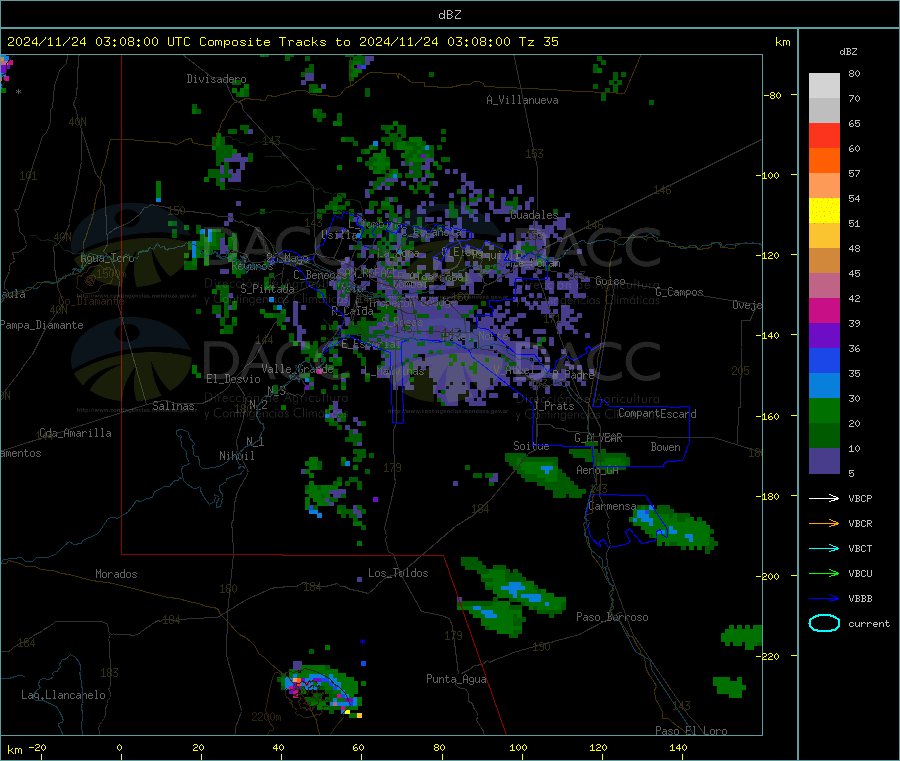Click the 'Cda_Amarilla' map label
This screenshot has height=761, width=900.
pyautogui.click(x=75, y=433)
